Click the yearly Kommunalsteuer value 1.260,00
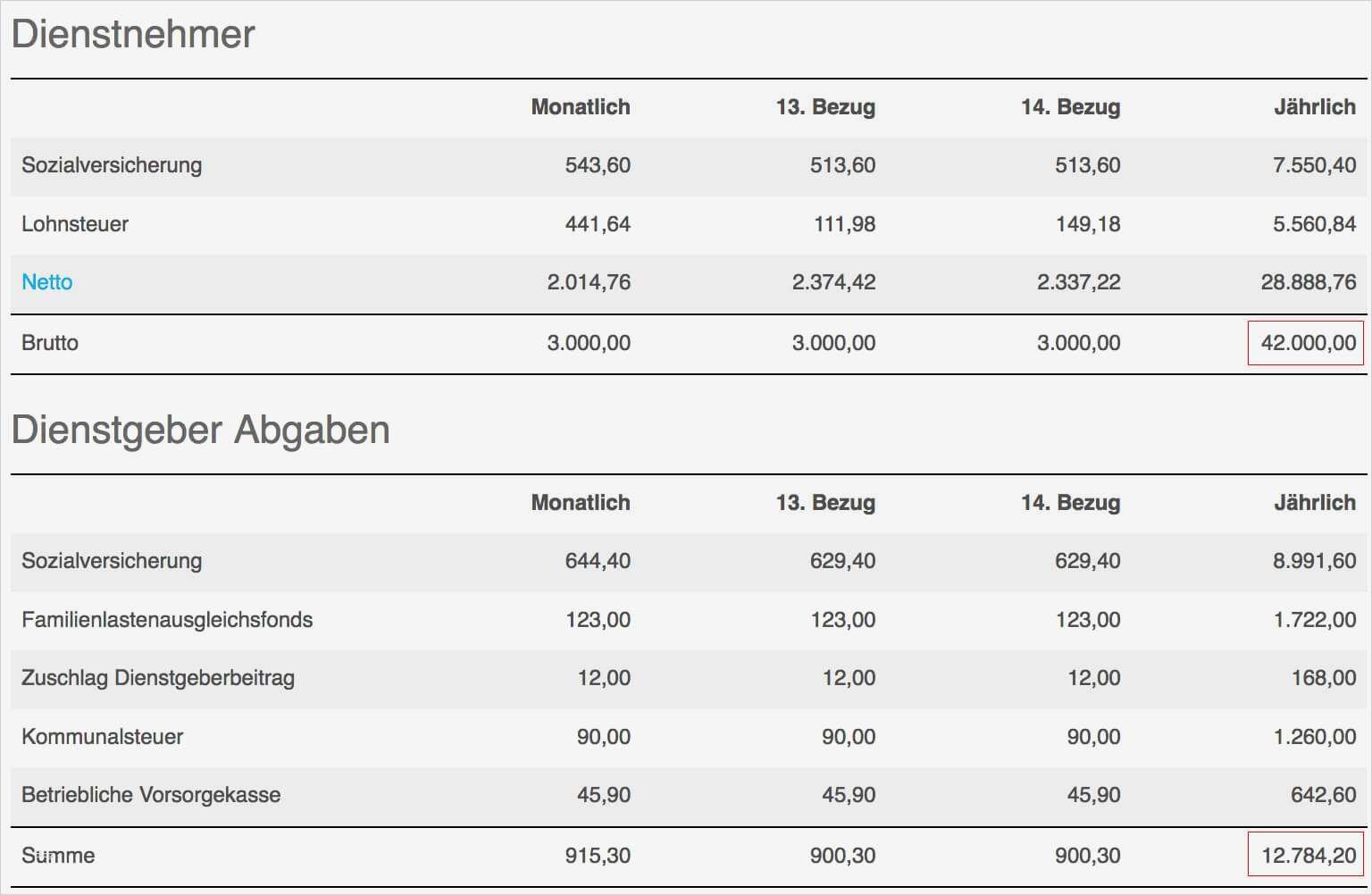The image size is (1372, 895). (x=1314, y=737)
